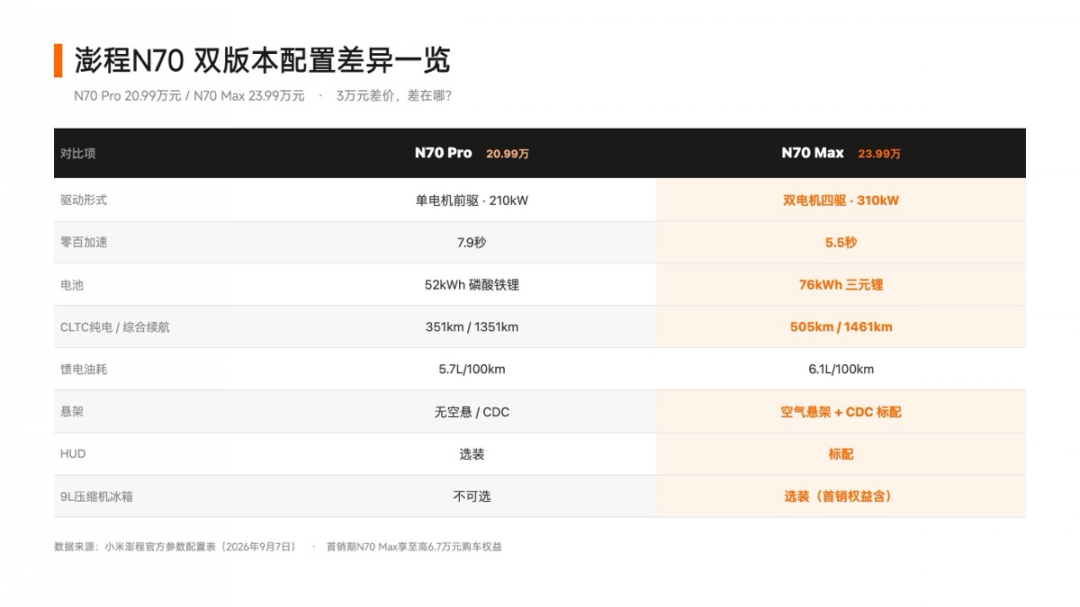Screen dimensions: 1080x607
Task: Click cell 选装（首销权益含）
Action: [838, 496]
